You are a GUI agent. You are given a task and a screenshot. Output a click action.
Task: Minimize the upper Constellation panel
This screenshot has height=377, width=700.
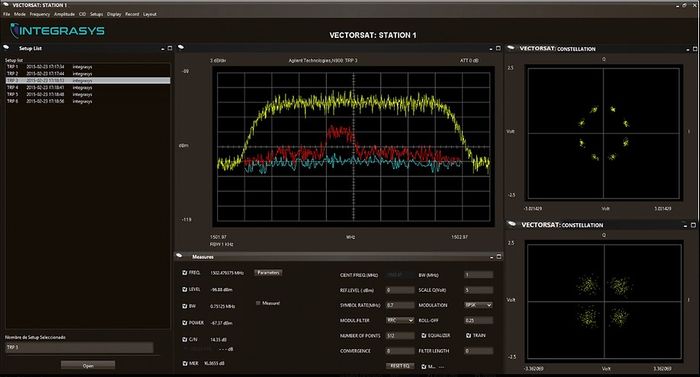coord(688,50)
